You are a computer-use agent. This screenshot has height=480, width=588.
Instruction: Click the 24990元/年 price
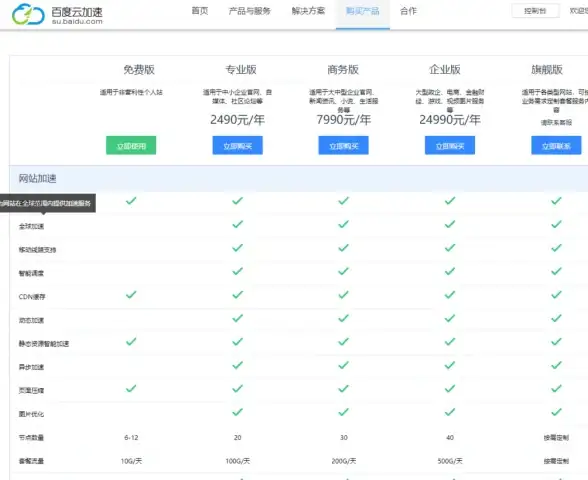click(450, 120)
